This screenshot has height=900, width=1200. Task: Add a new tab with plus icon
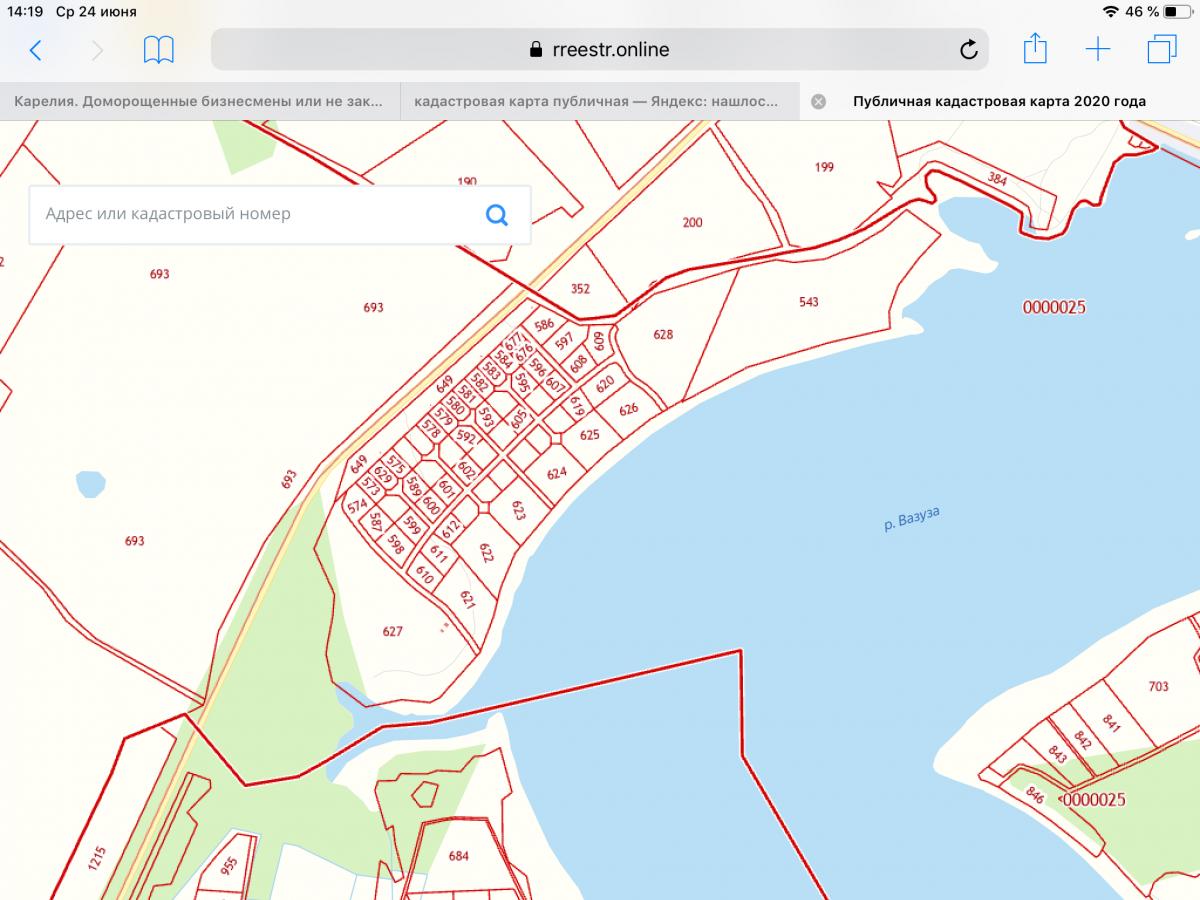pyautogui.click(x=1098, y=49)
